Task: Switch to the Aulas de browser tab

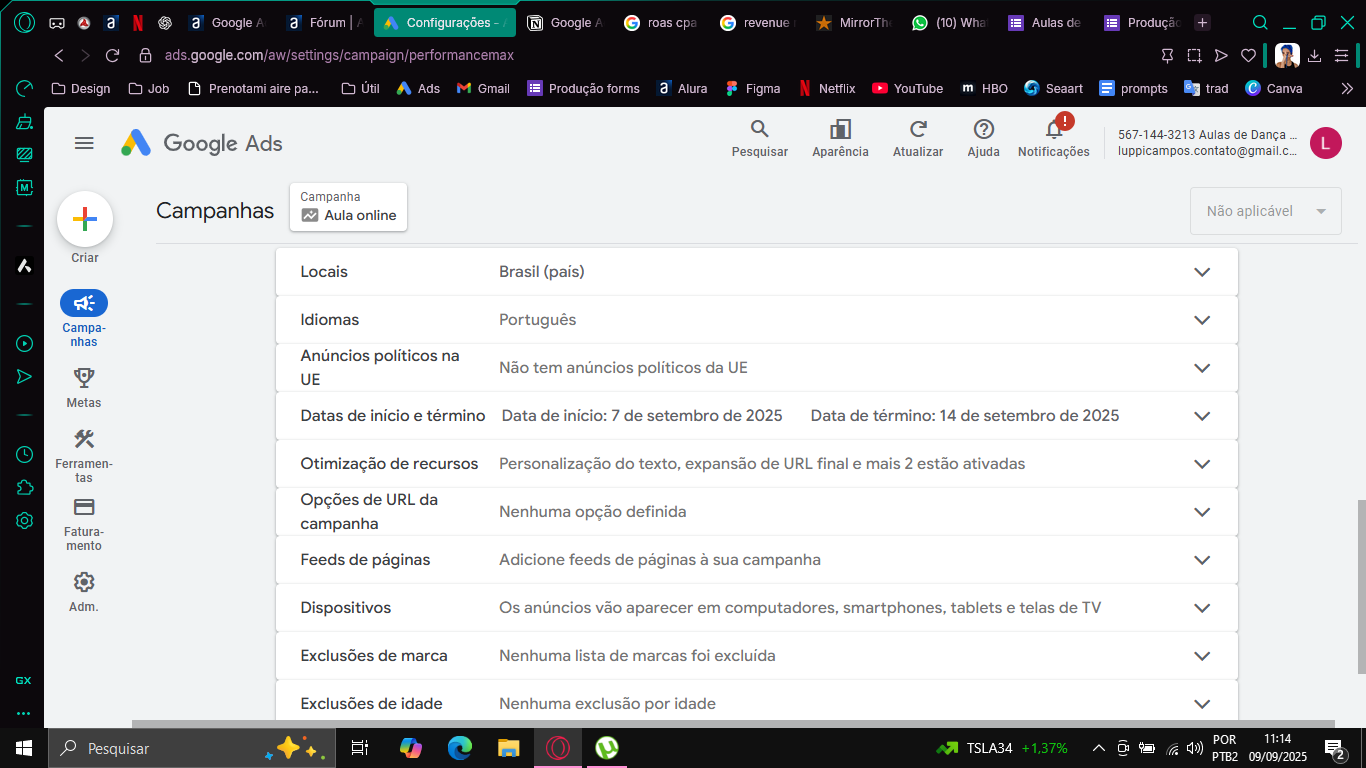Action: pos(1046,22)
